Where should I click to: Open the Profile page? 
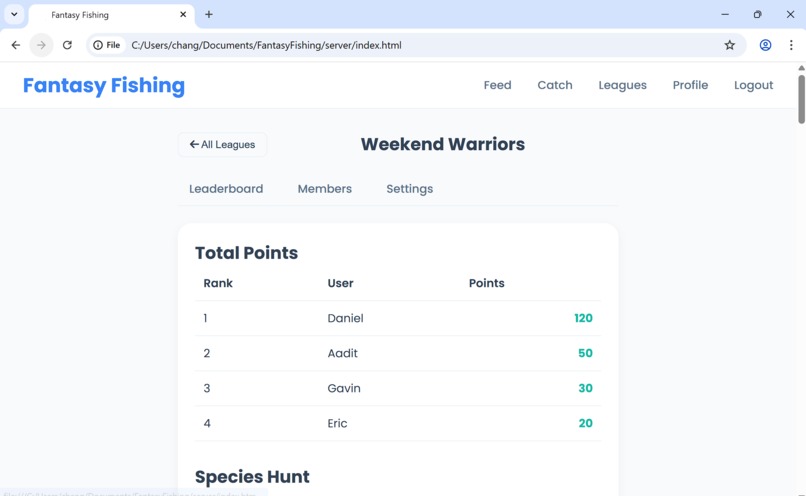[690, 85]
